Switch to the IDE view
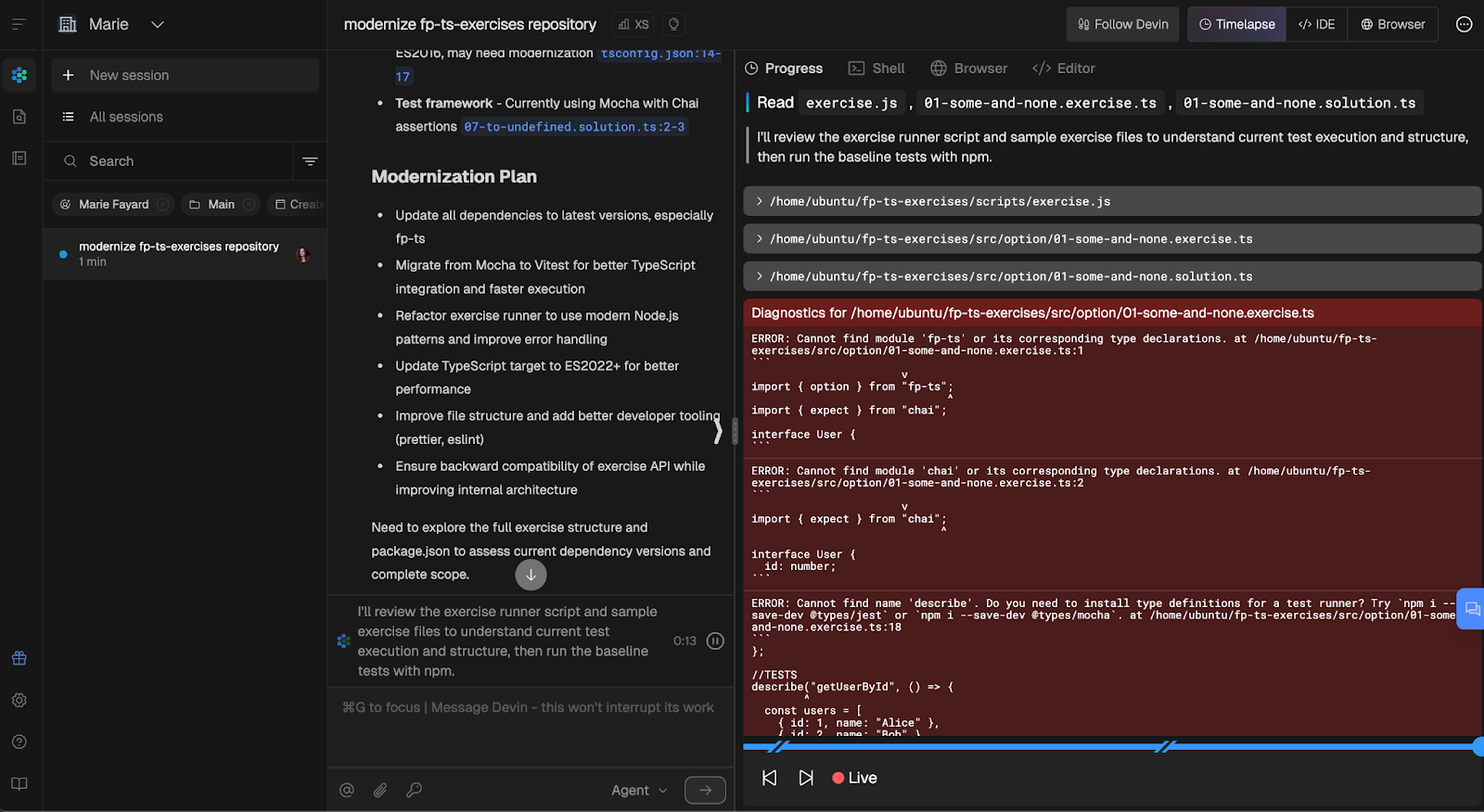 click(1317, 24)
